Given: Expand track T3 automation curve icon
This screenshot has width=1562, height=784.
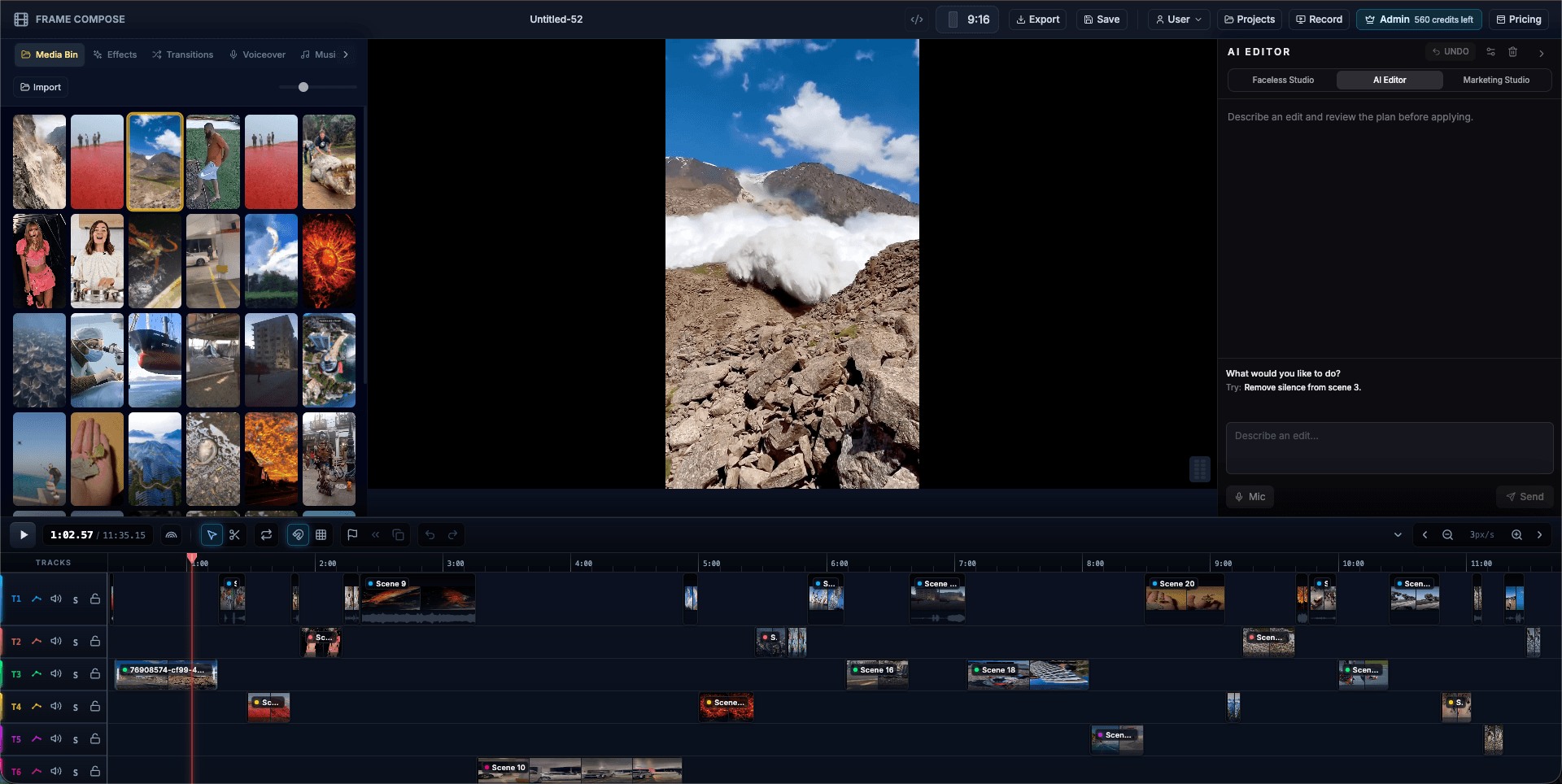Looking at the screenshot, I should click(37, 673).
